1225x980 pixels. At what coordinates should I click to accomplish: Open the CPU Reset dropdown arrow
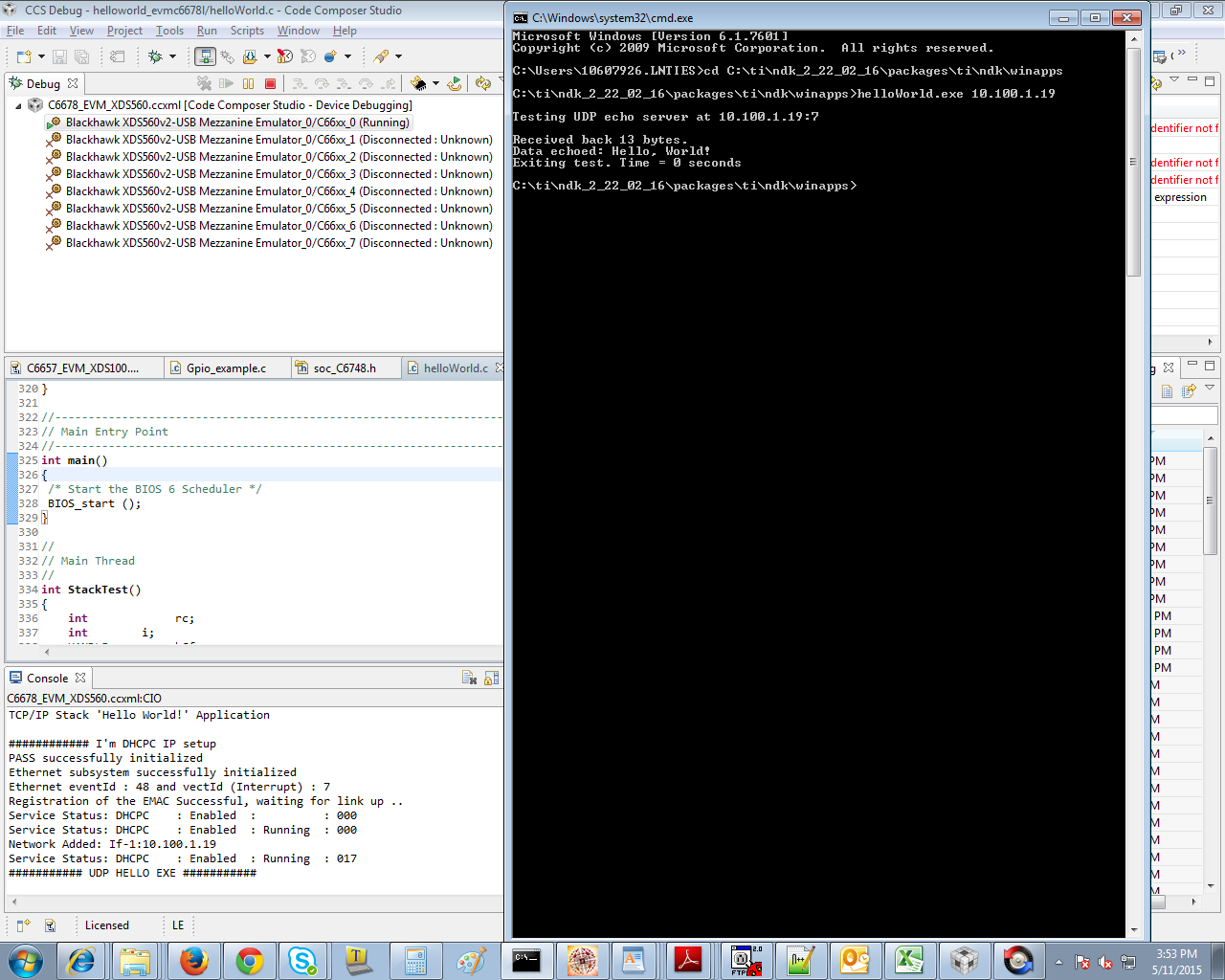pyautogui.click(x=435, y=84)
